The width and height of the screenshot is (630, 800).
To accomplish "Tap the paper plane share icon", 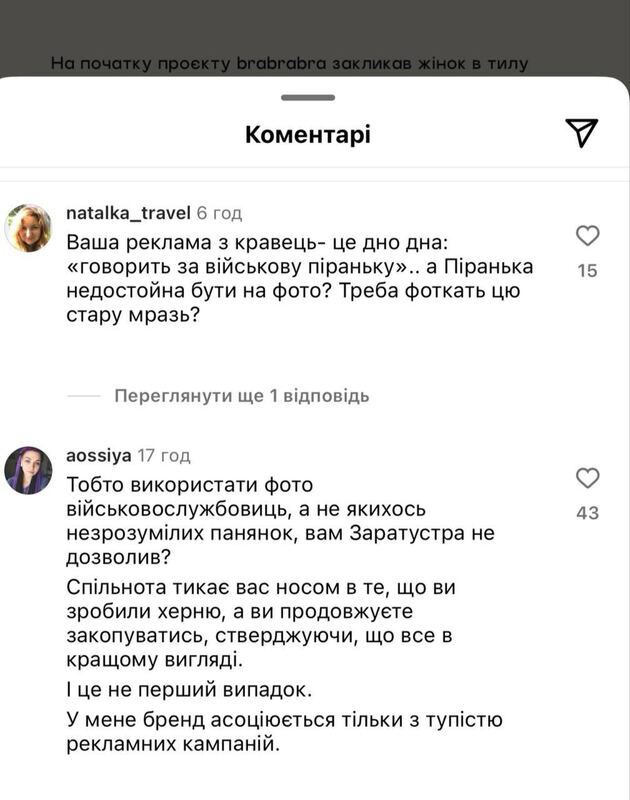I will (581, 132).
